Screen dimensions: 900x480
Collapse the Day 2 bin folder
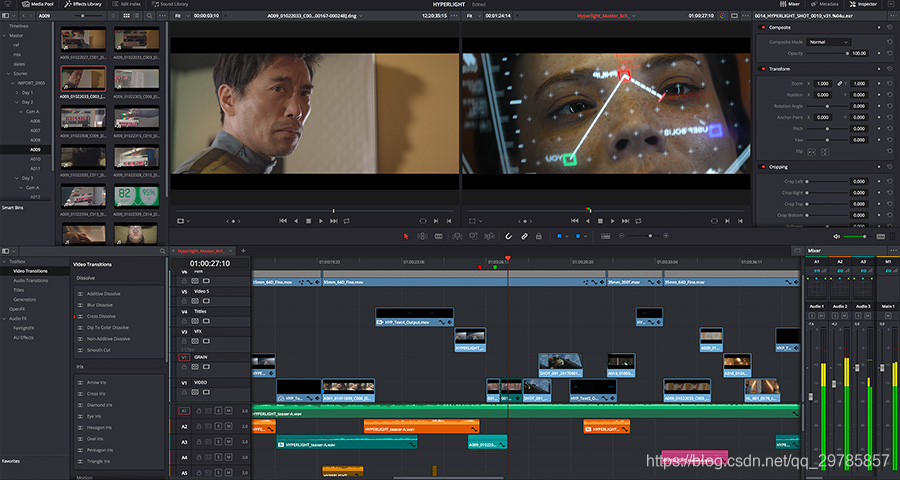click(18, 102)
